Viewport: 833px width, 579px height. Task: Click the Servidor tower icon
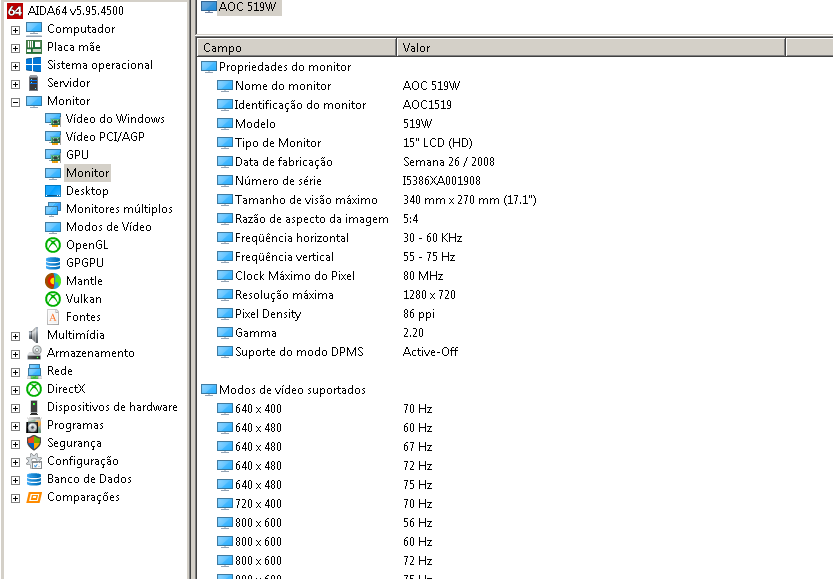[34, 83]
